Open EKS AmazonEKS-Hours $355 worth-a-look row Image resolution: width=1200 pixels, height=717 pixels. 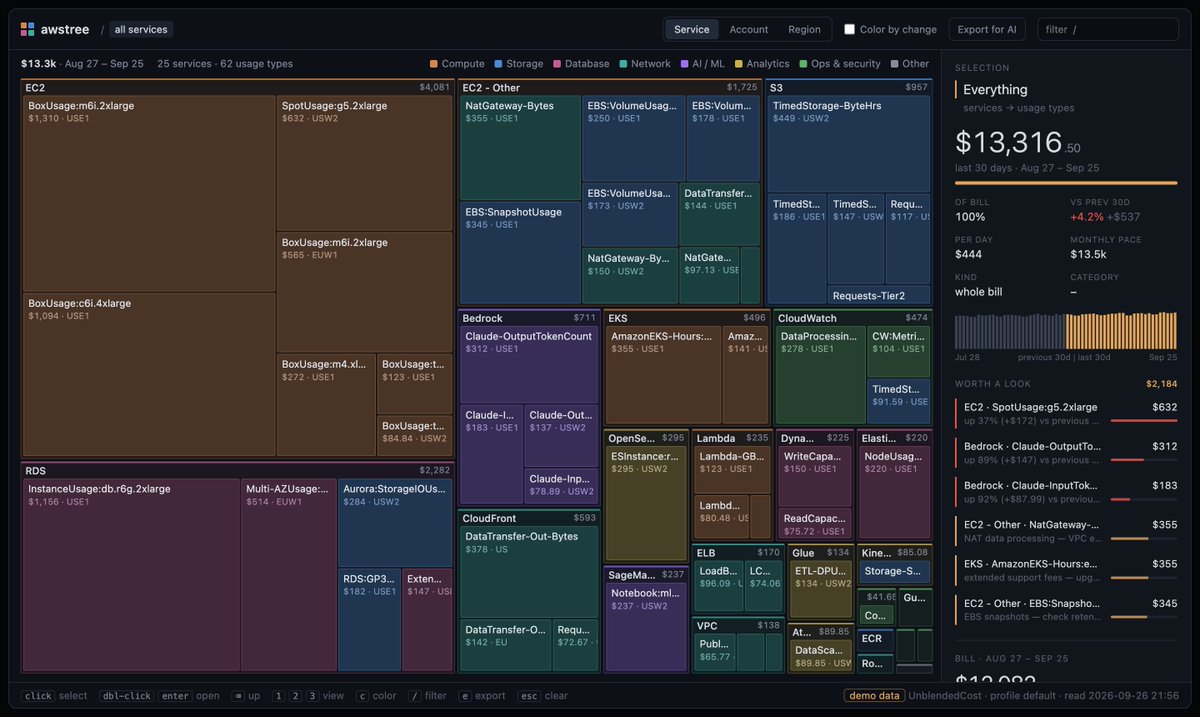point(1066,570)
